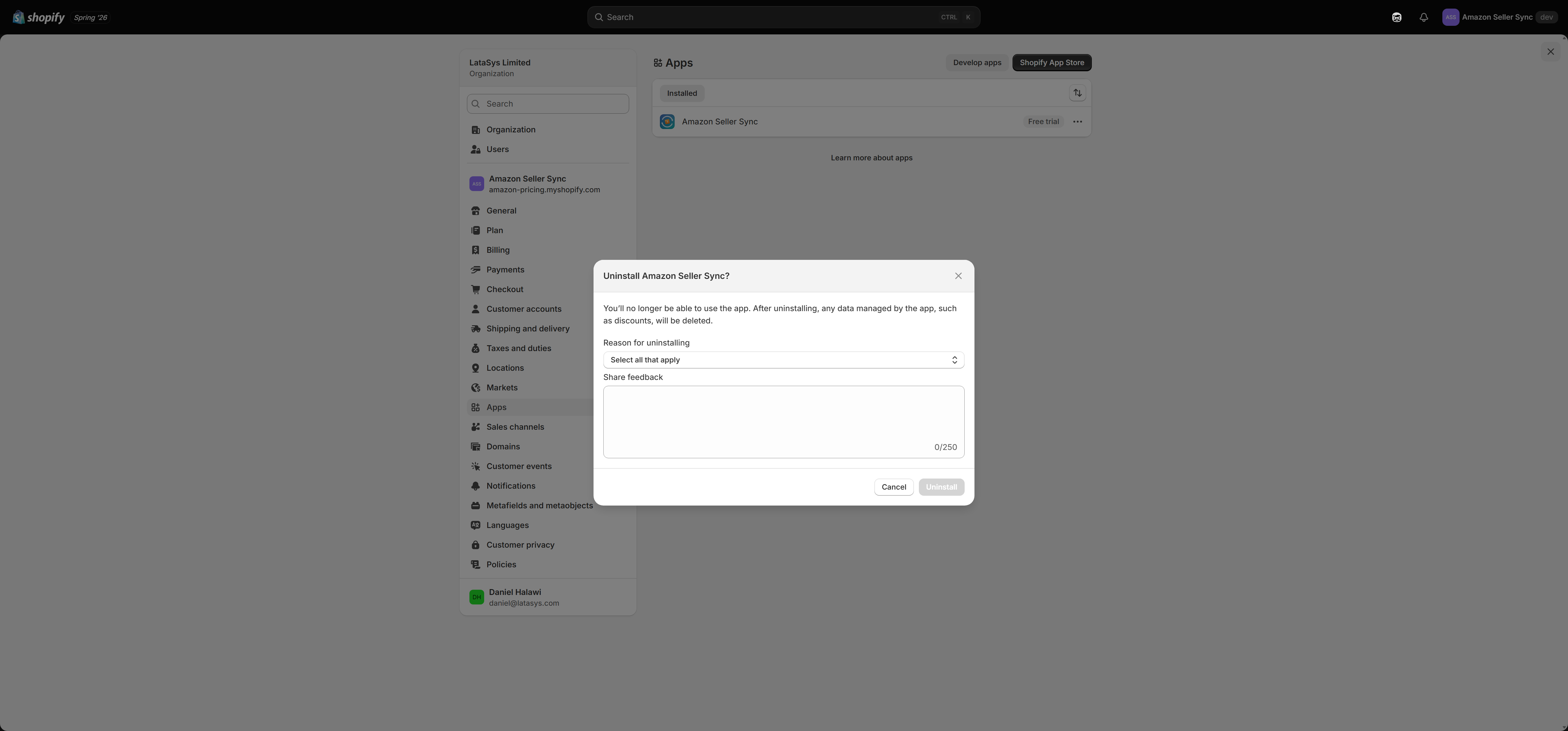1568x731 pixels.
Task: Open the Shopify App Store
Action: click(x=1051, y=63)
